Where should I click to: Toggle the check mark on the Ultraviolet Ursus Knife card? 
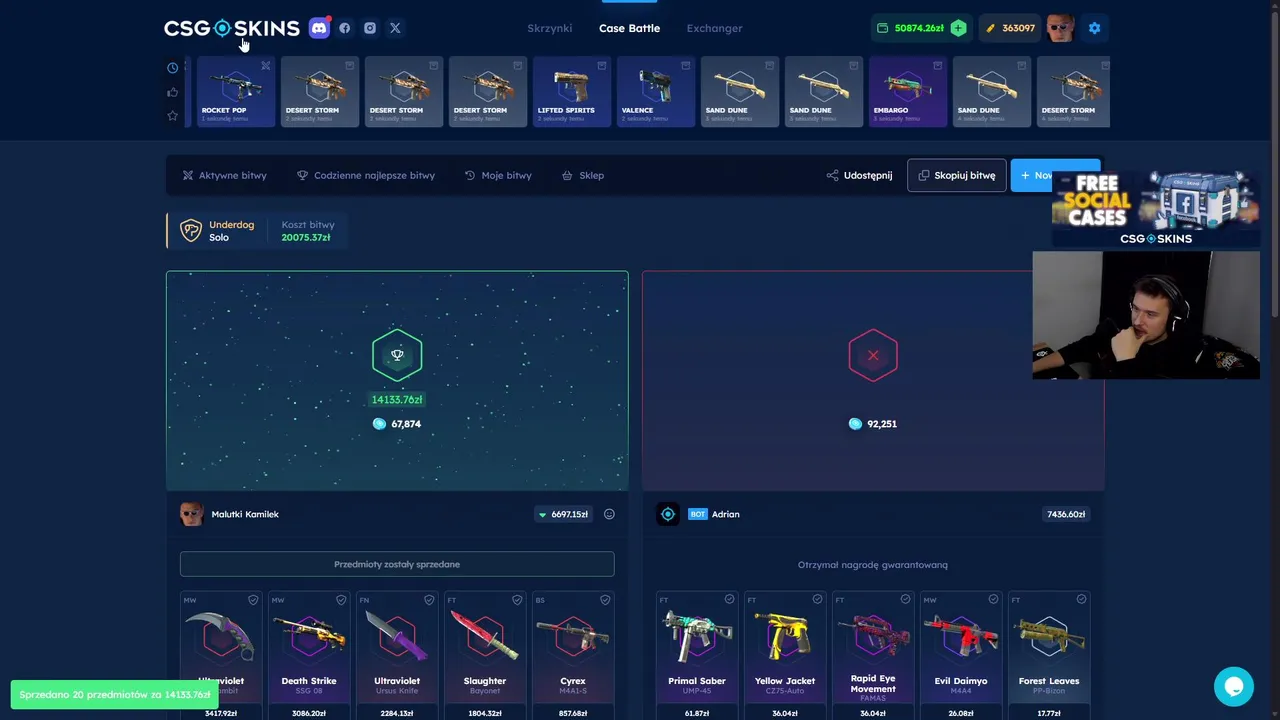(429, 600)
